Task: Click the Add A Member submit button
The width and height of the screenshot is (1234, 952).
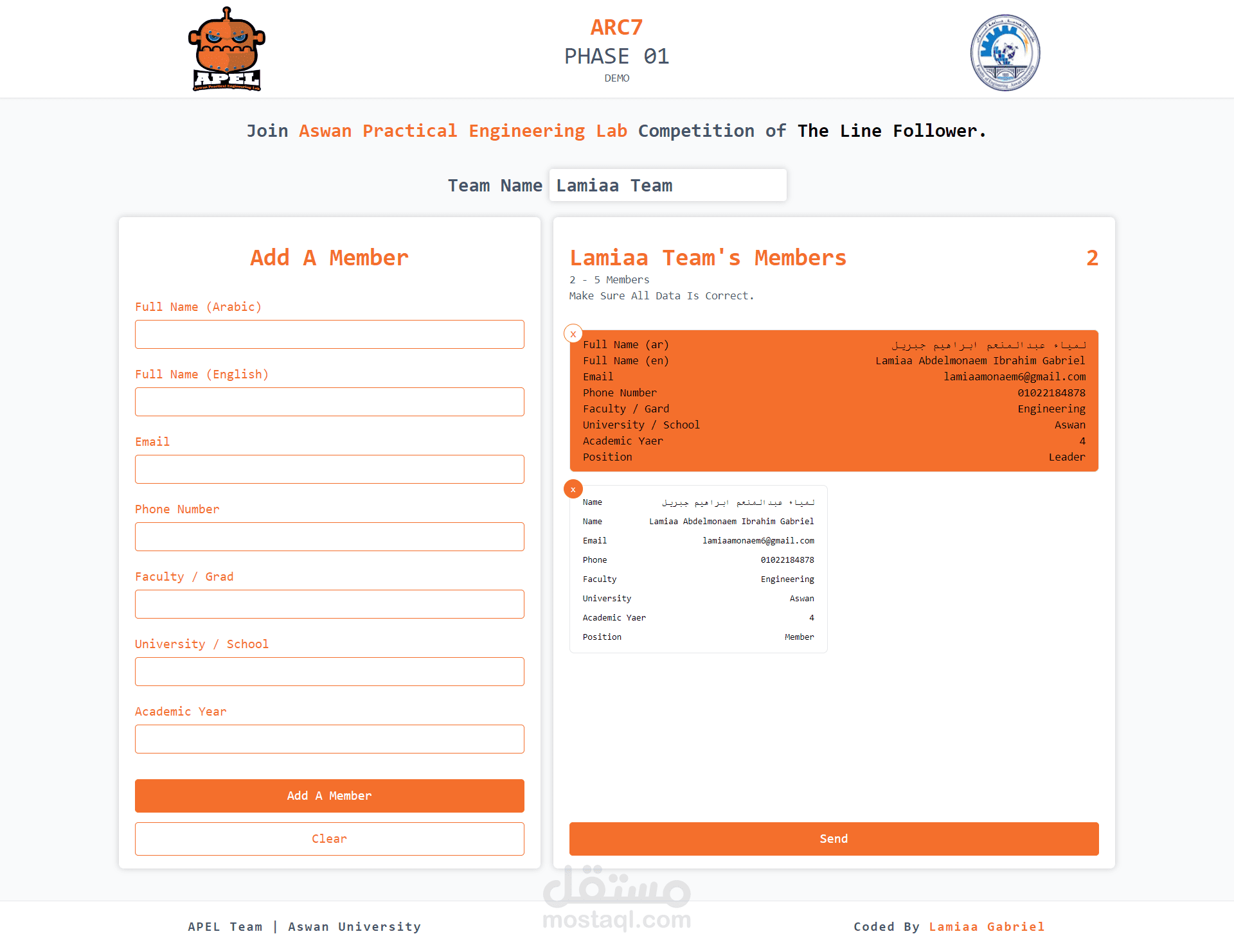Action: (330, 796)
